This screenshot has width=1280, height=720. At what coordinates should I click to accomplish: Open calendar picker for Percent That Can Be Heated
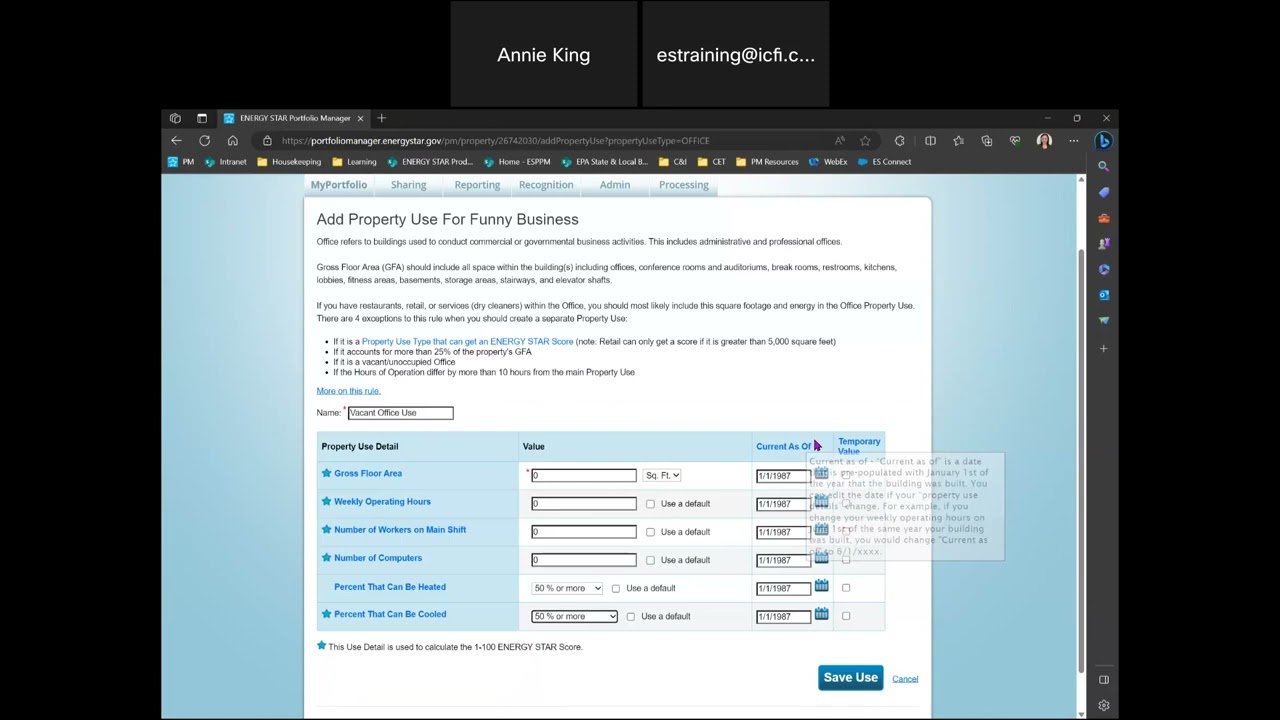pos(821,586)
